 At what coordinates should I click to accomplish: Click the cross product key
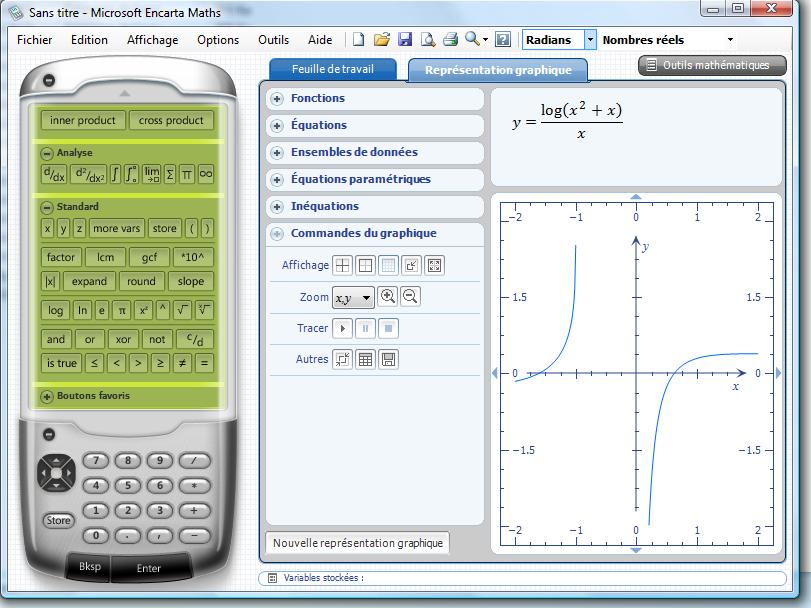tap(171, 120)
